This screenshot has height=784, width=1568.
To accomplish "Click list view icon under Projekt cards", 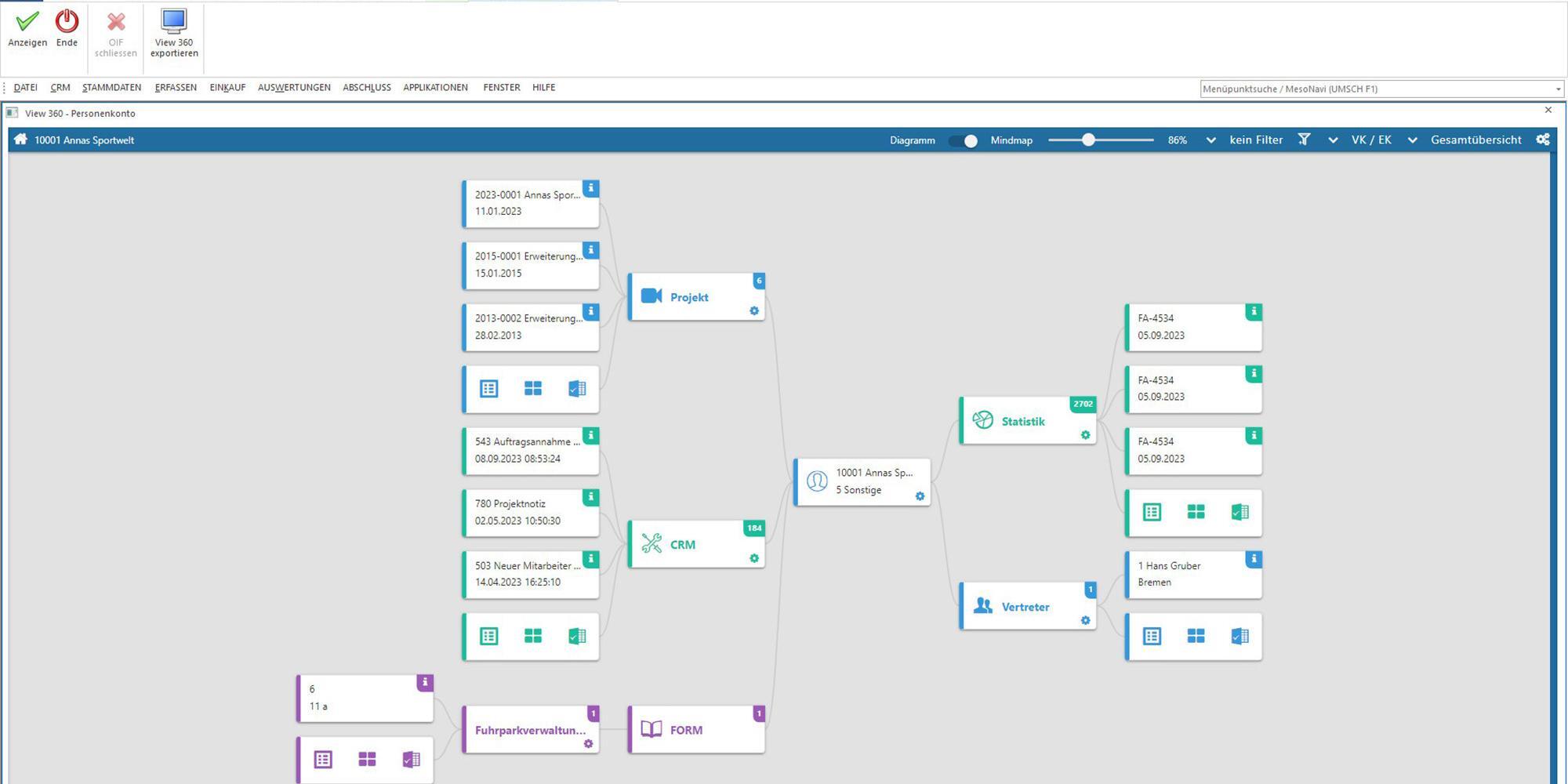I will (x=488, y=389).
